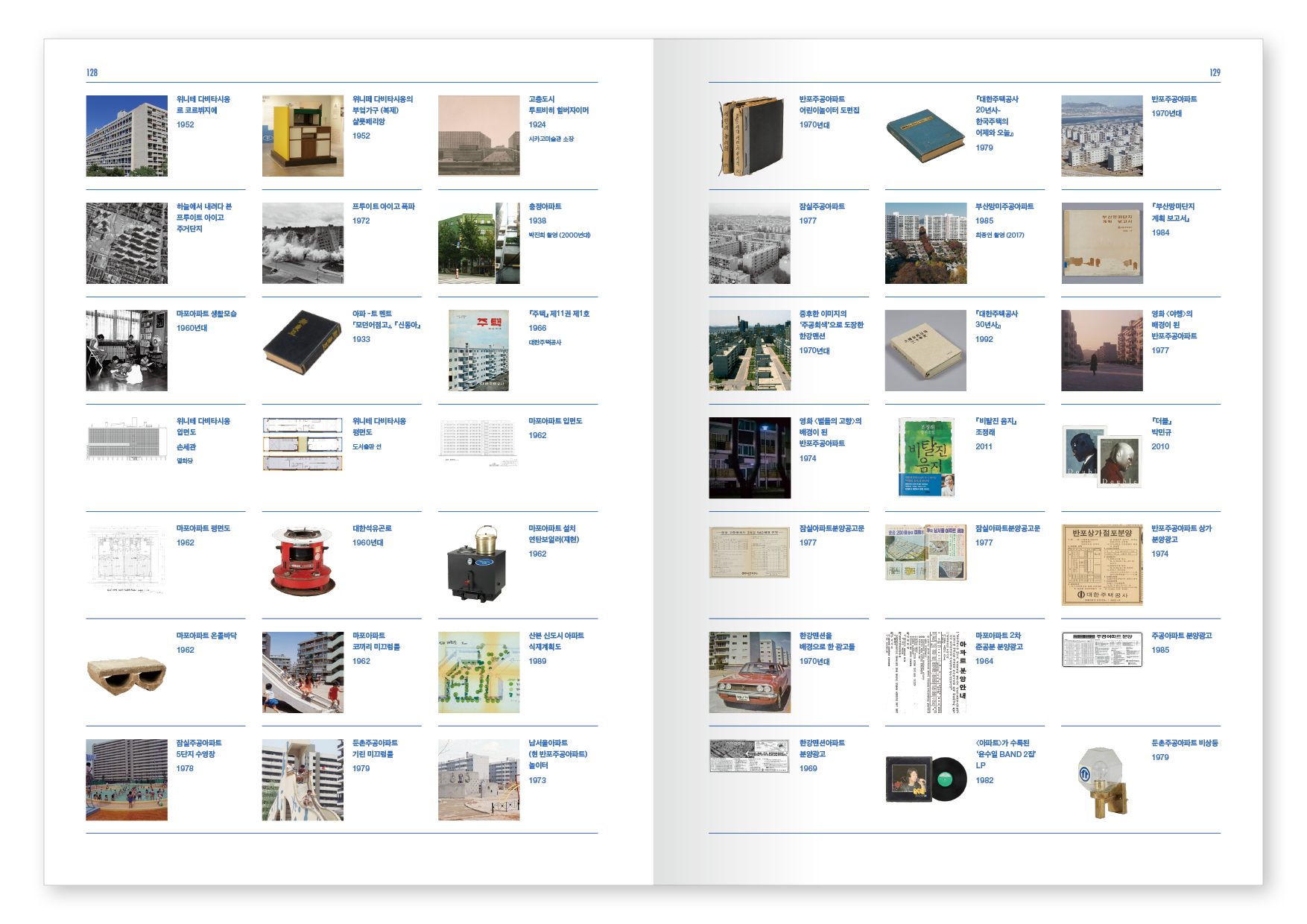
Task: Select the caption '프루이트 아이고 폭파'
Action: click(x=383, y=206)
